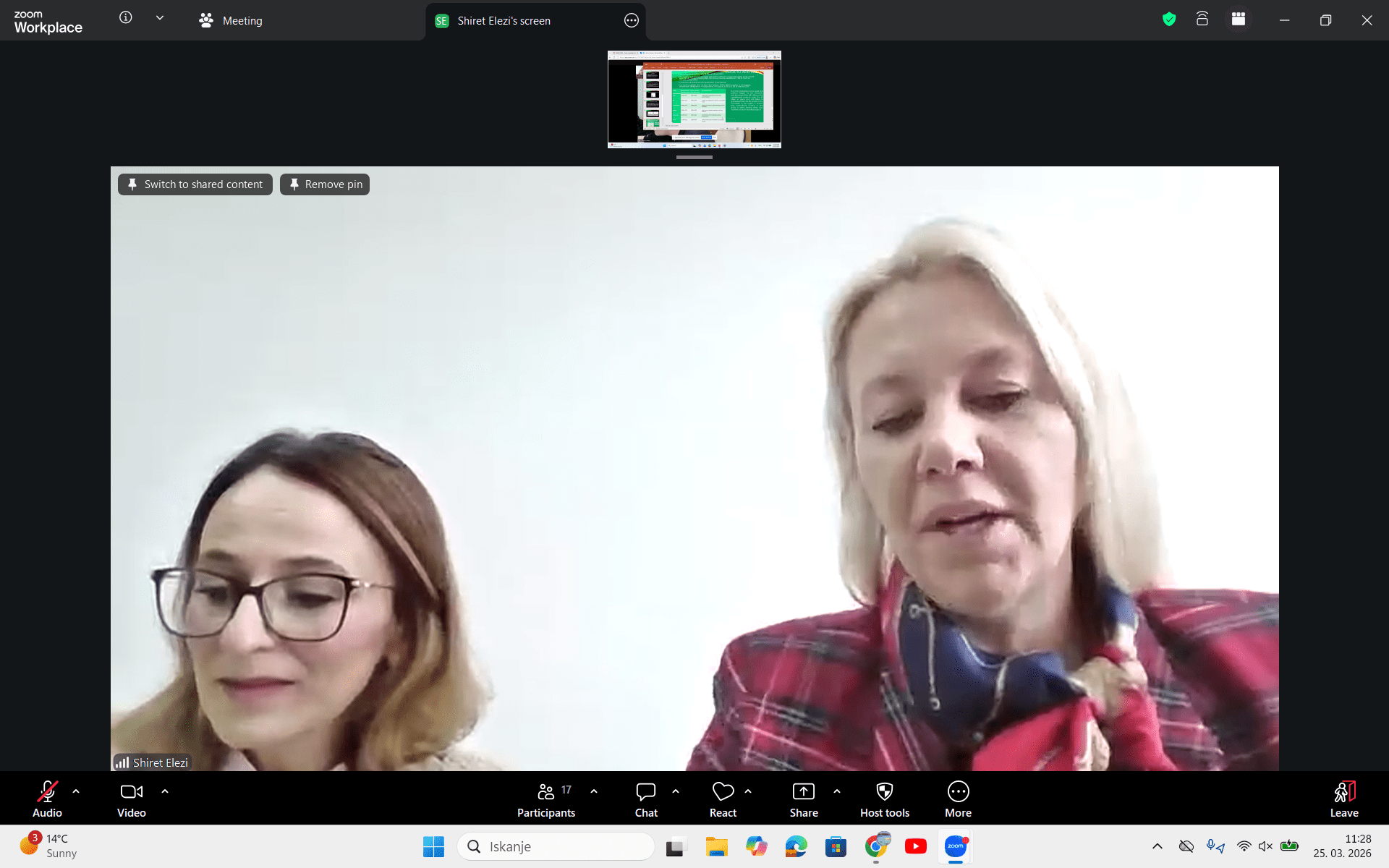Image resolution: width=1389 pixels, height=868 pixels.
Task: Open the More options menu
Action: pos(958,792)
